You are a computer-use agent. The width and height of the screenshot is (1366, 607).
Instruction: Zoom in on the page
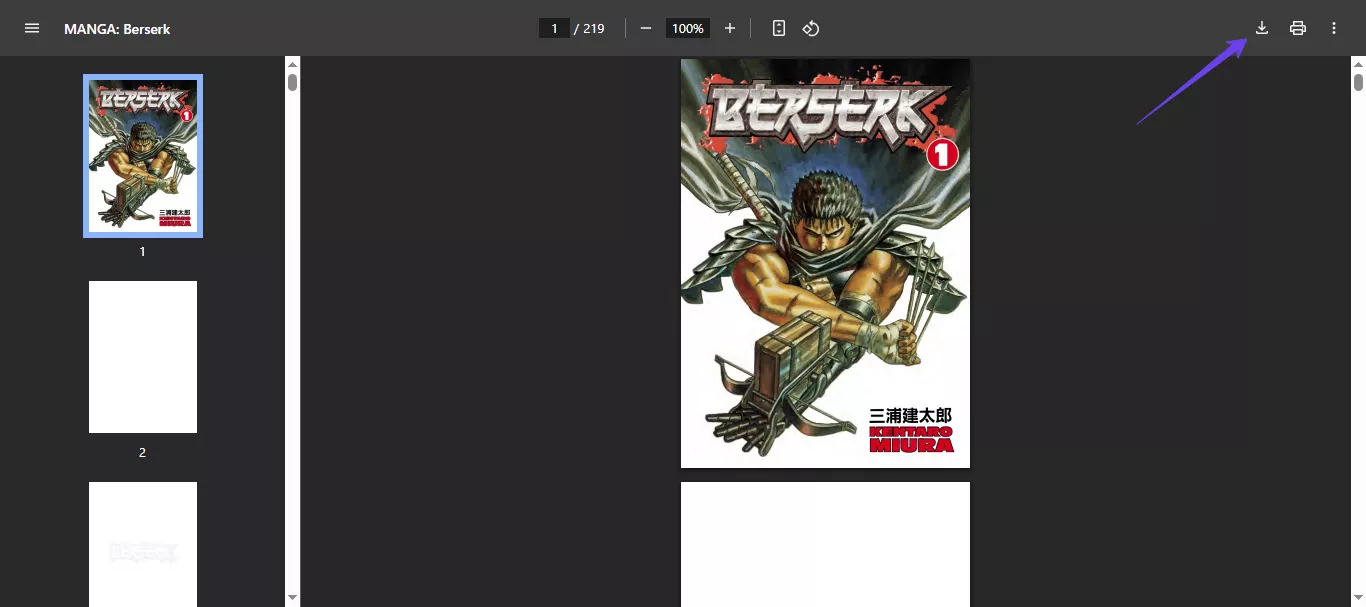pyautogui.click(x=729, y=28)
